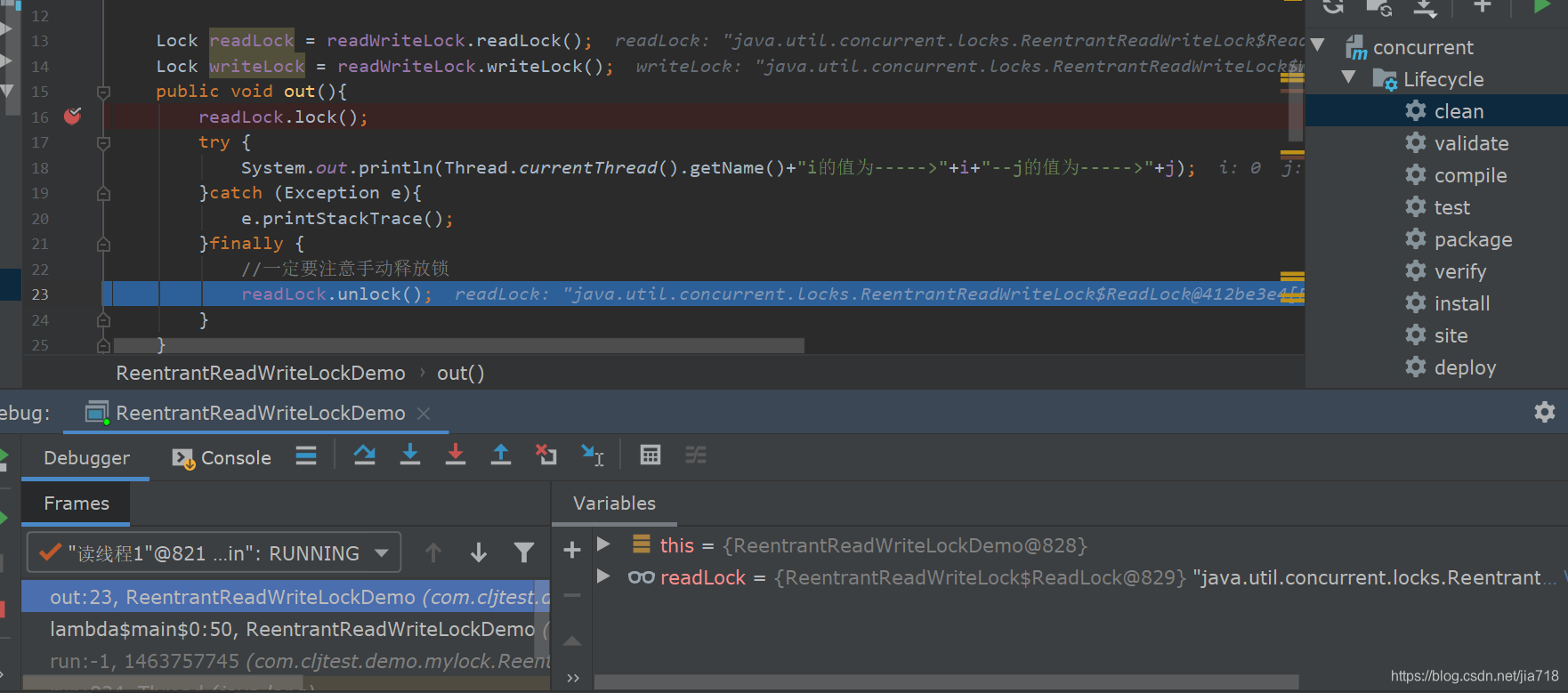Click the Maven download sources icon
The image size is (1568, 693).
click(1426, 7)
